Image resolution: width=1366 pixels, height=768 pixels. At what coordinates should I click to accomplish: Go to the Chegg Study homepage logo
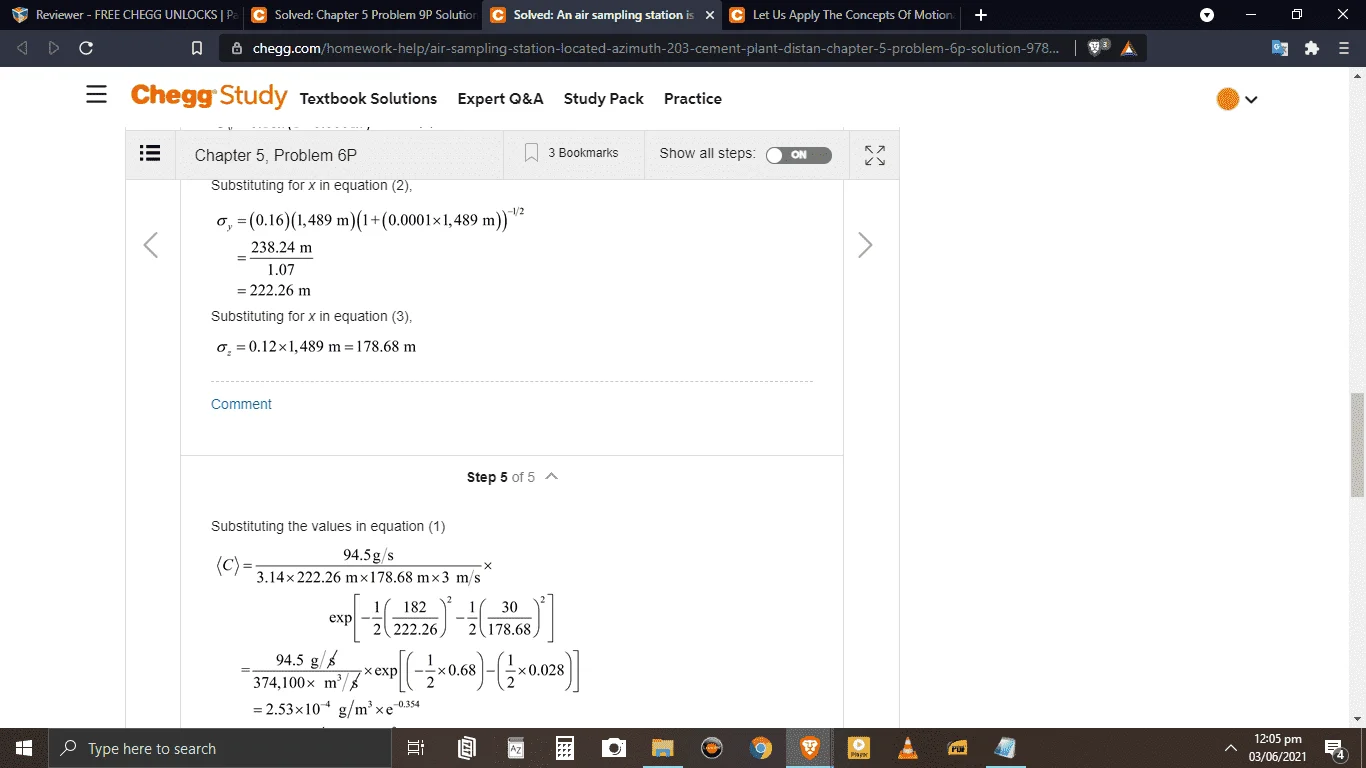tap(209, 96)
